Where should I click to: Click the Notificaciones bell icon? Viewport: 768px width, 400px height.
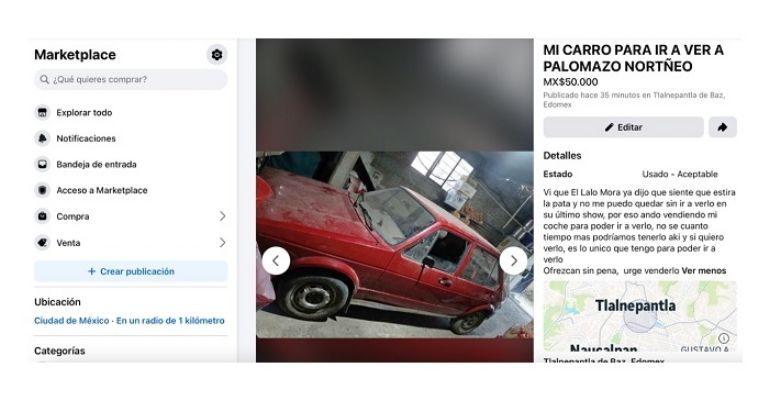click(x=43, y=139)
